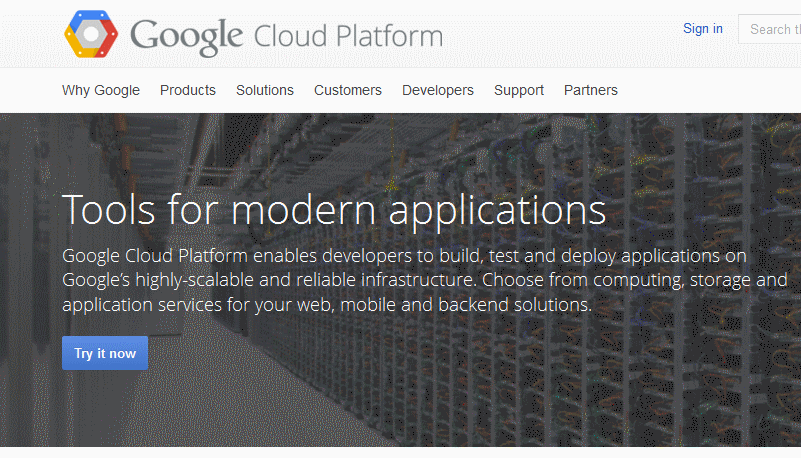Open the Sign in link
801x458 pixels.
point(702,28)
